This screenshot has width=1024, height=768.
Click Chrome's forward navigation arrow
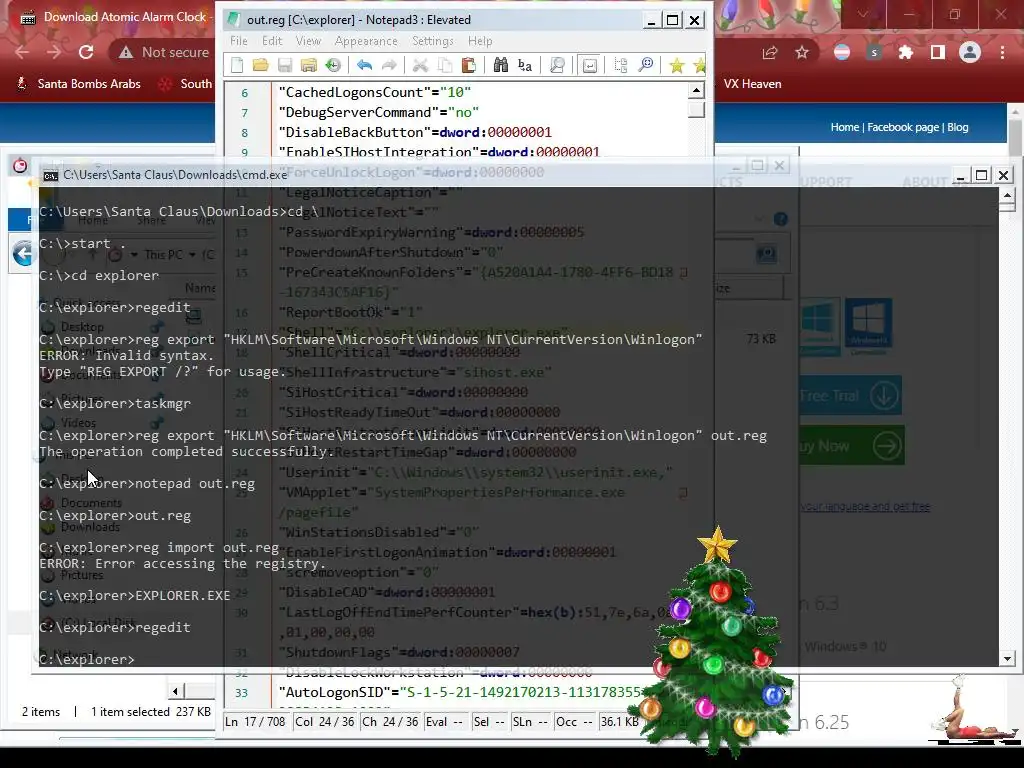click(54, 52)
